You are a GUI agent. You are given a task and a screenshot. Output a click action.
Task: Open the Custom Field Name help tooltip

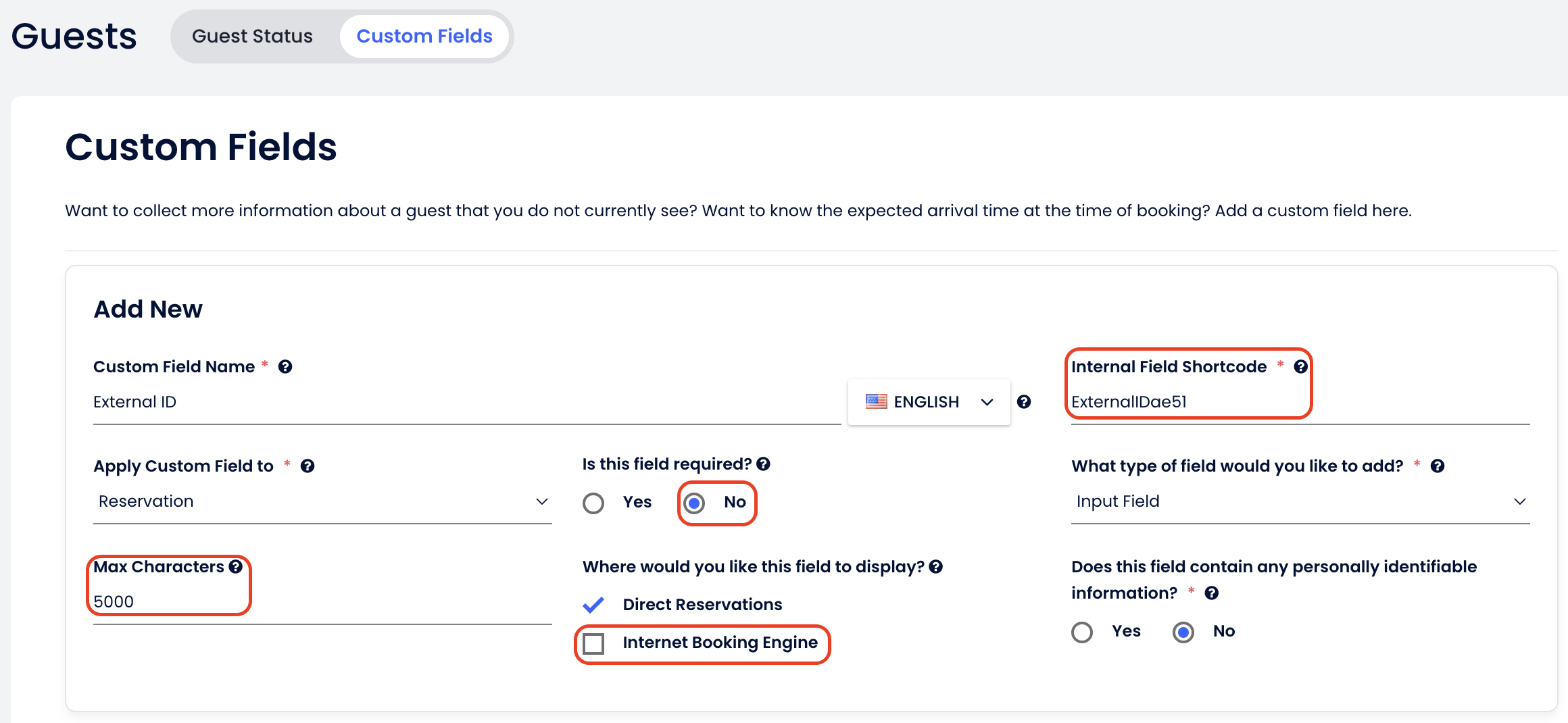[286, 366]
